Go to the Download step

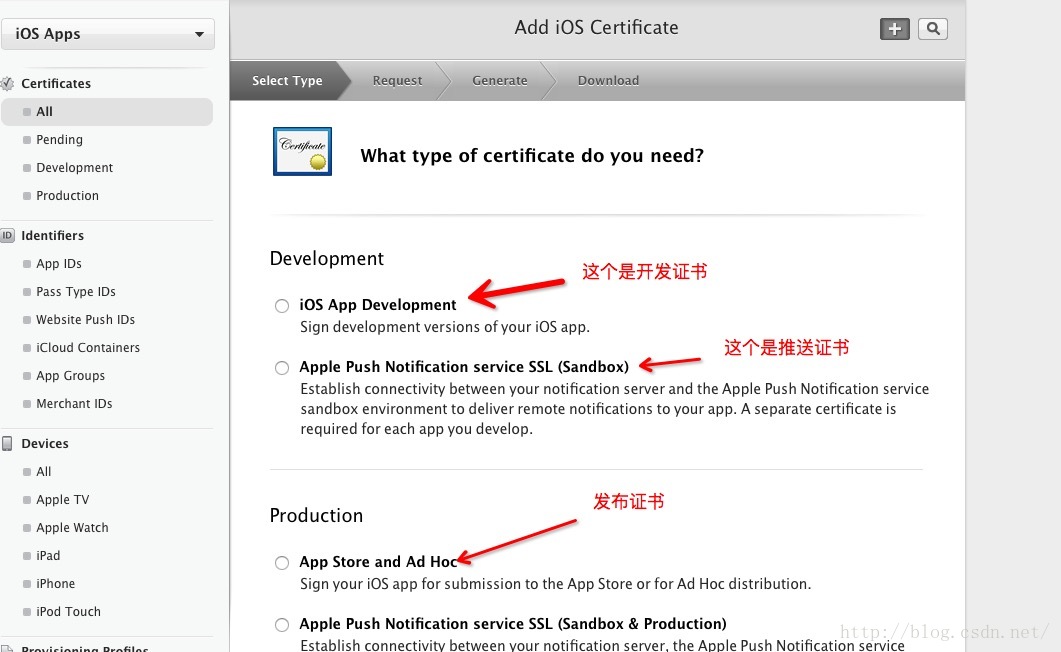tap(608, 80)
